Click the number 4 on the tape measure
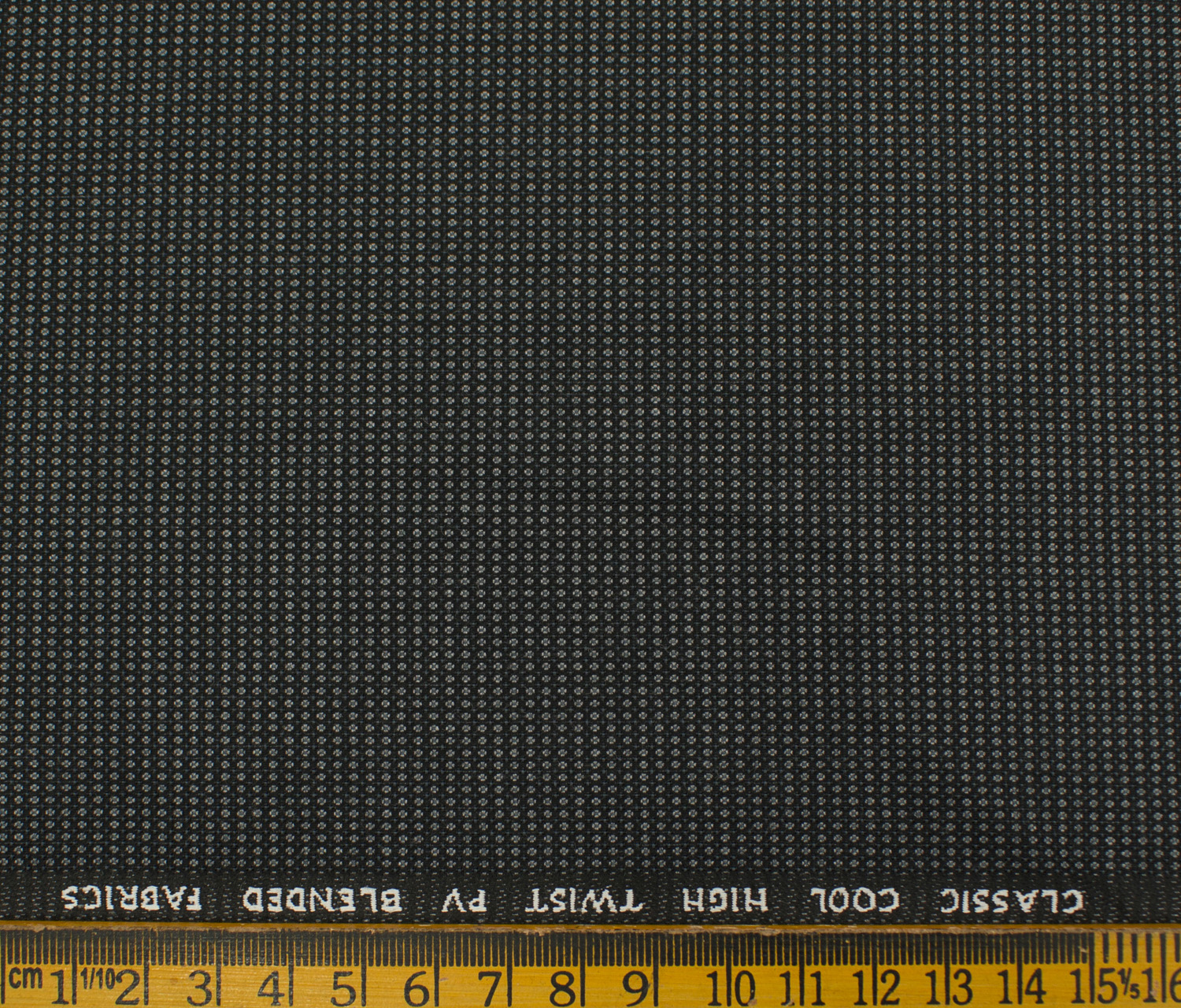The height and width of the screenshot is (1008, 1181). (x=272, y=987)
